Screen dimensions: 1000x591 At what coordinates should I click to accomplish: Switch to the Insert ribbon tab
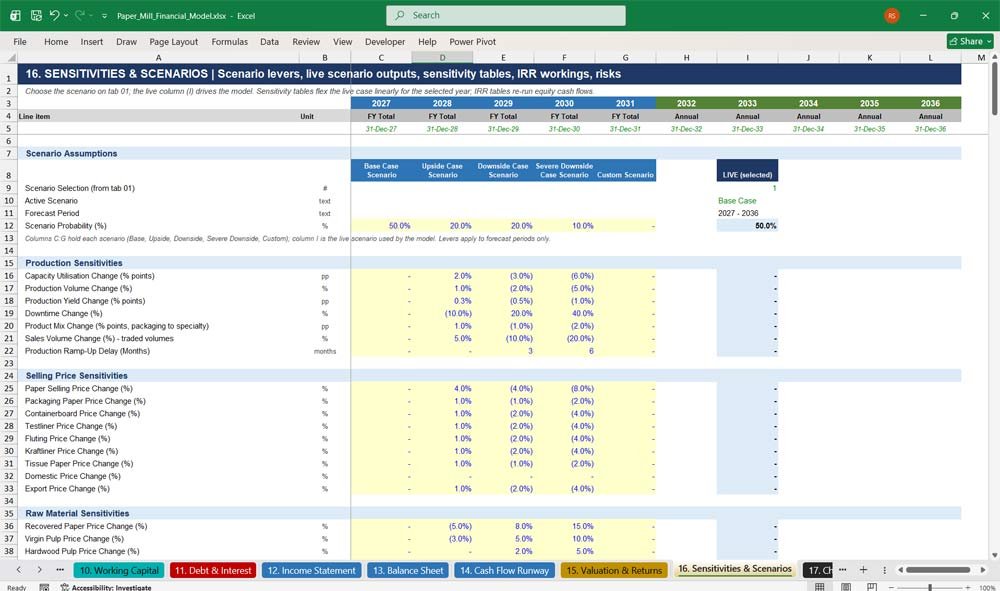[x=92, y=41]
